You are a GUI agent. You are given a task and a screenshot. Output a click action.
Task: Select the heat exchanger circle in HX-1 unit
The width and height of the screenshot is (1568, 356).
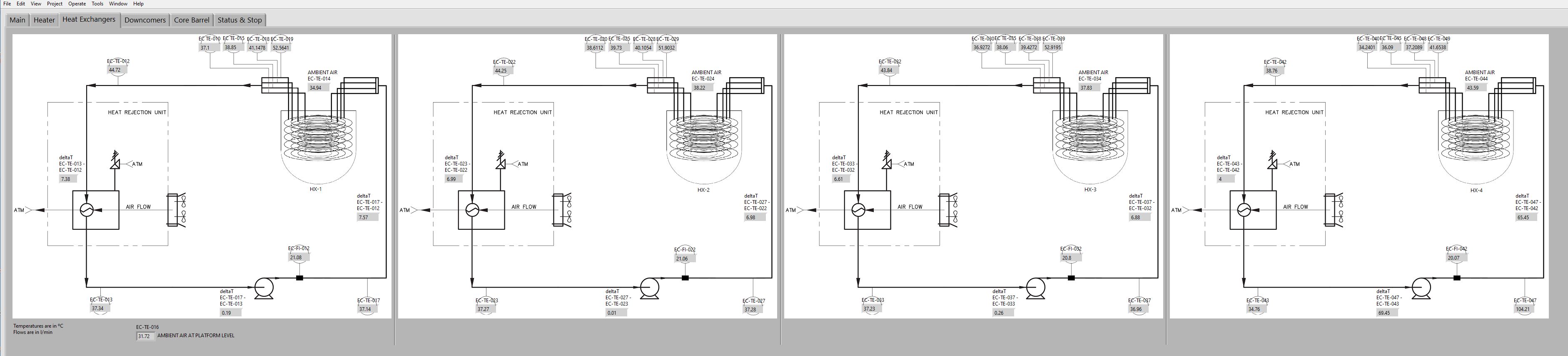[x=87, y=210]
